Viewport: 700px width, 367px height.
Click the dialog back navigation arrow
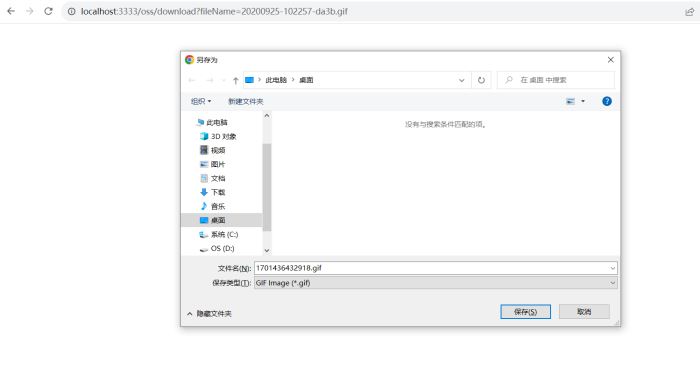click(192, 80)
